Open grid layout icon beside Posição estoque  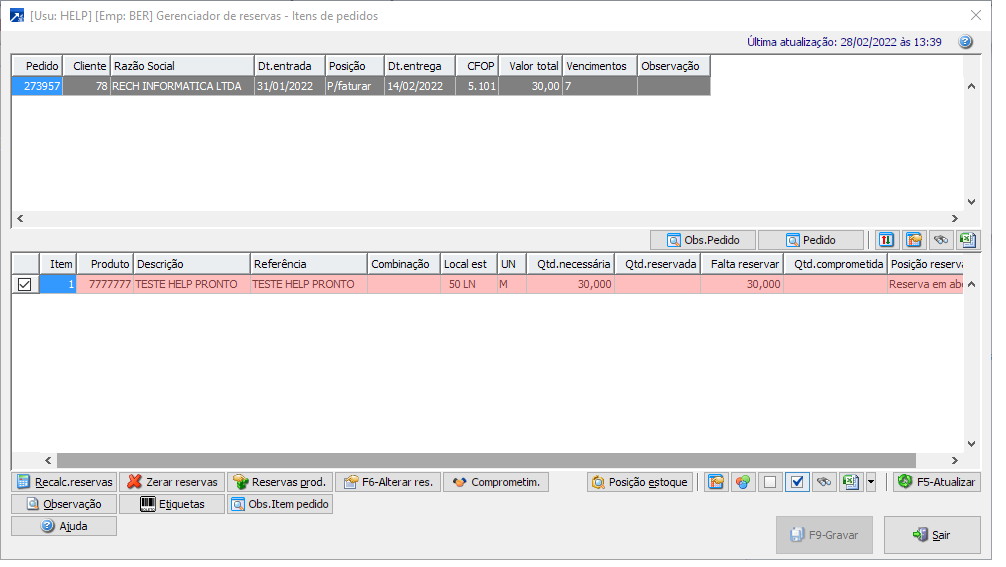coord(716,482)
